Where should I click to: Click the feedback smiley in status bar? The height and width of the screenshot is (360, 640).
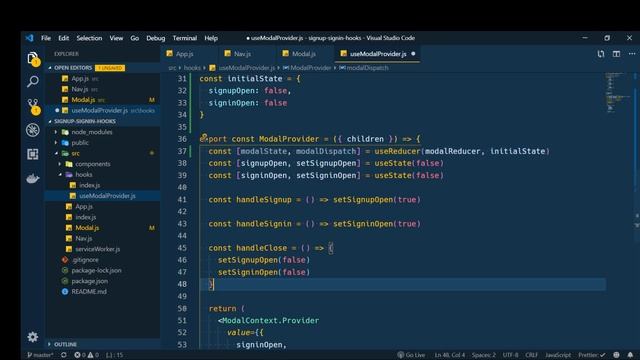click(x=616, y=355)
